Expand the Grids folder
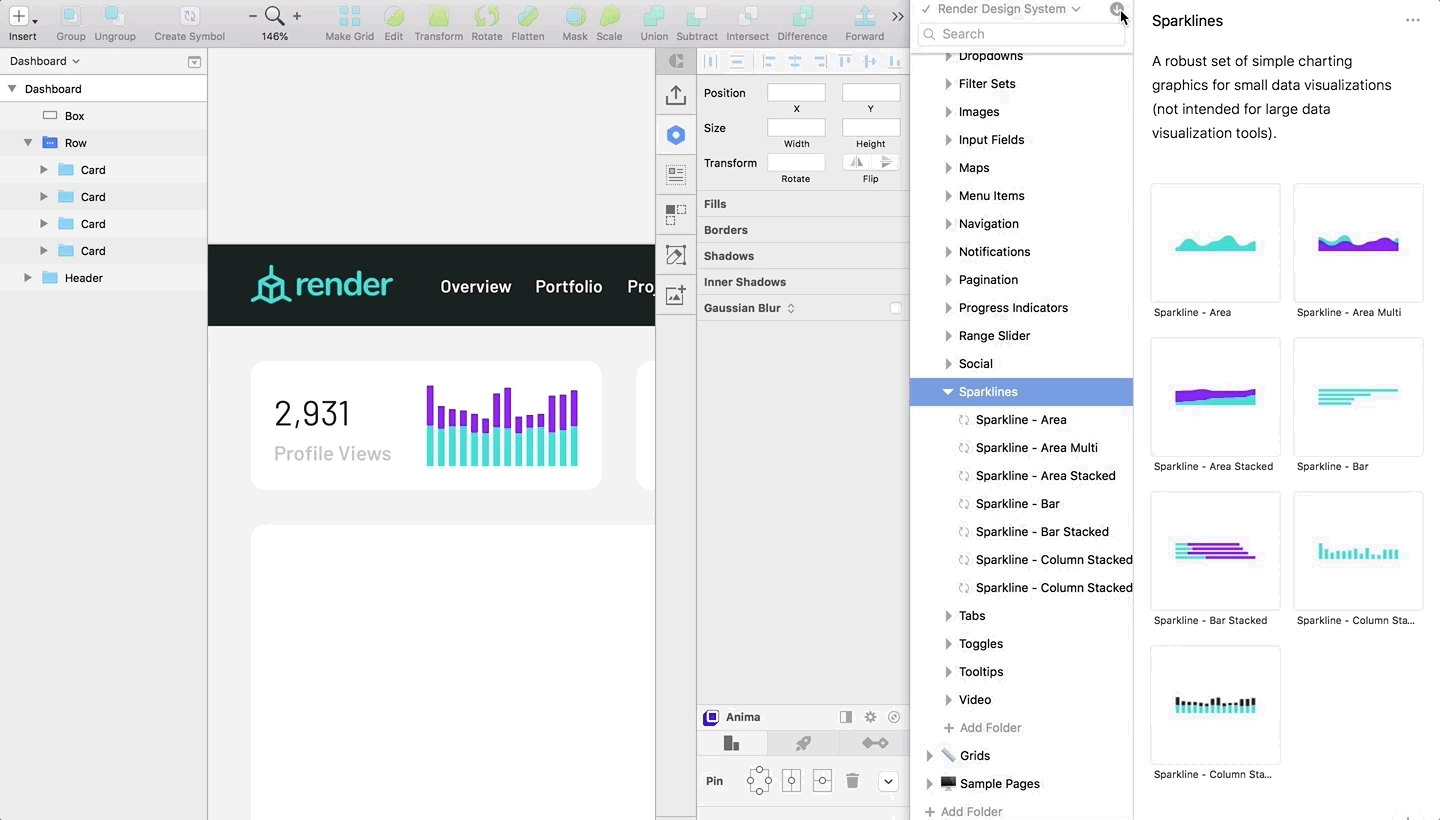1440x820 pixels. click(930, 756)
